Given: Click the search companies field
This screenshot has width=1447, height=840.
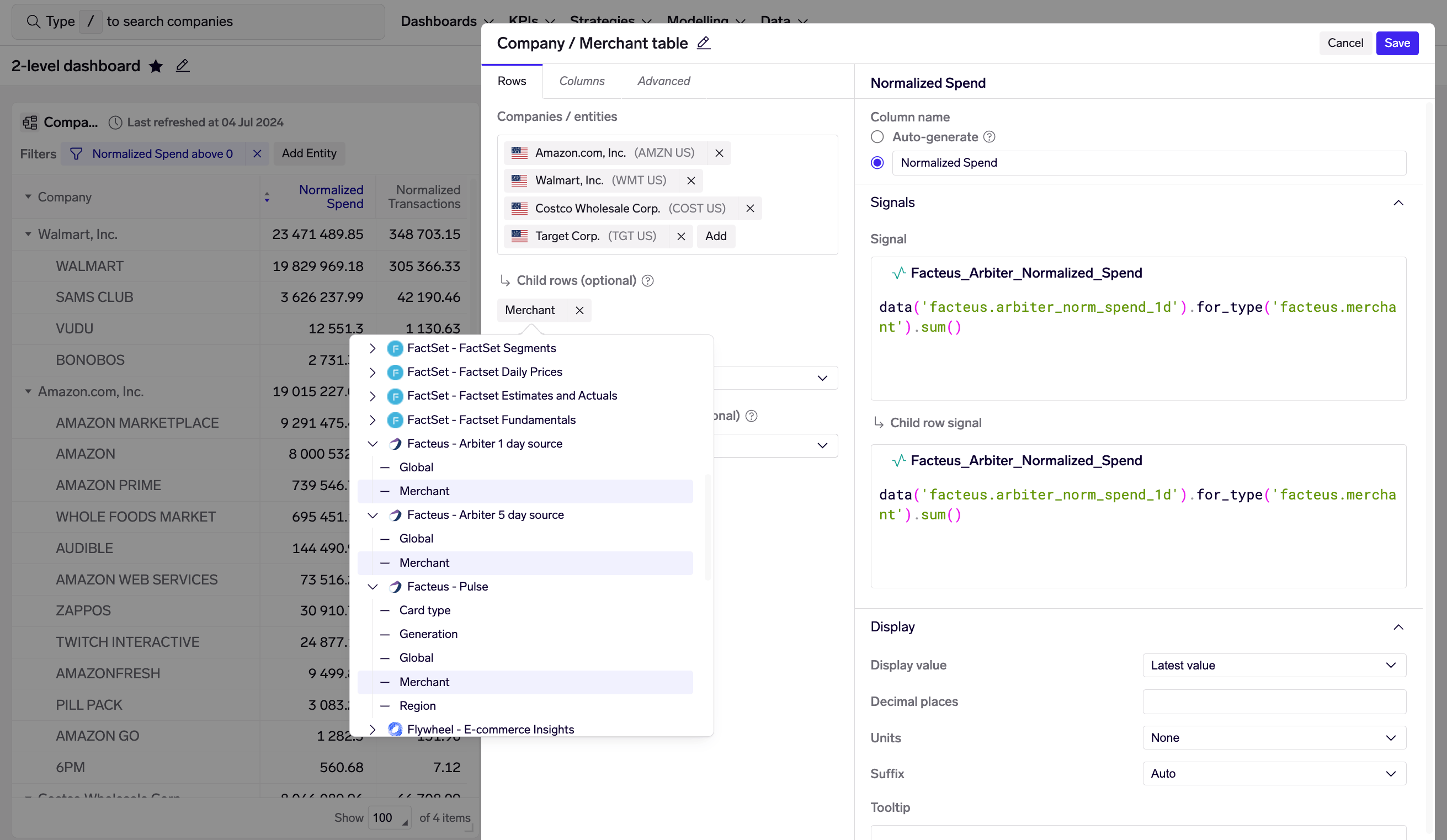Looking at the screenshot, I should pyautogui.click(x=198, y=21).
